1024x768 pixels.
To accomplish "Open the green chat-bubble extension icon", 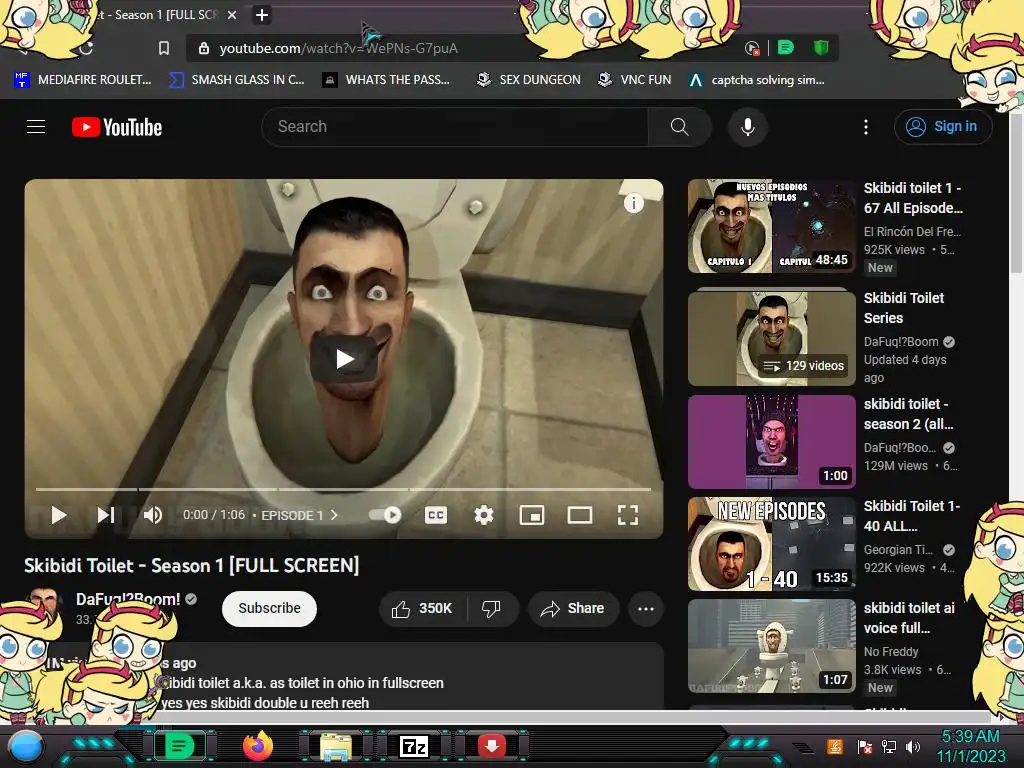I will [x=786, y=48].
